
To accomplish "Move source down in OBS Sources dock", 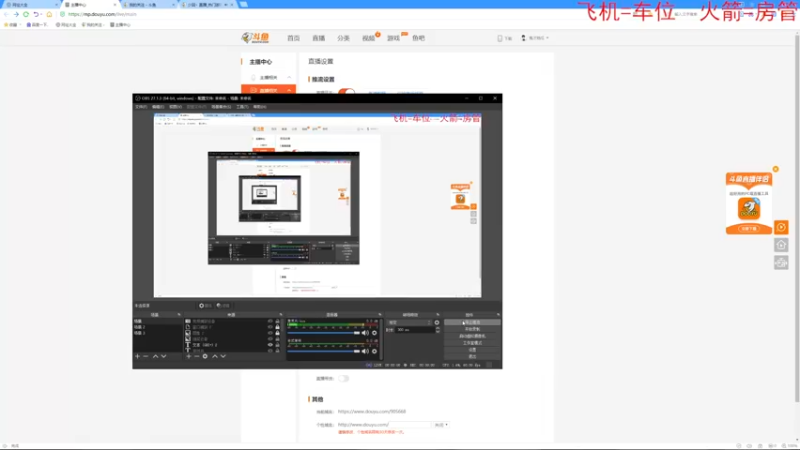I will (x=223, y=356).
